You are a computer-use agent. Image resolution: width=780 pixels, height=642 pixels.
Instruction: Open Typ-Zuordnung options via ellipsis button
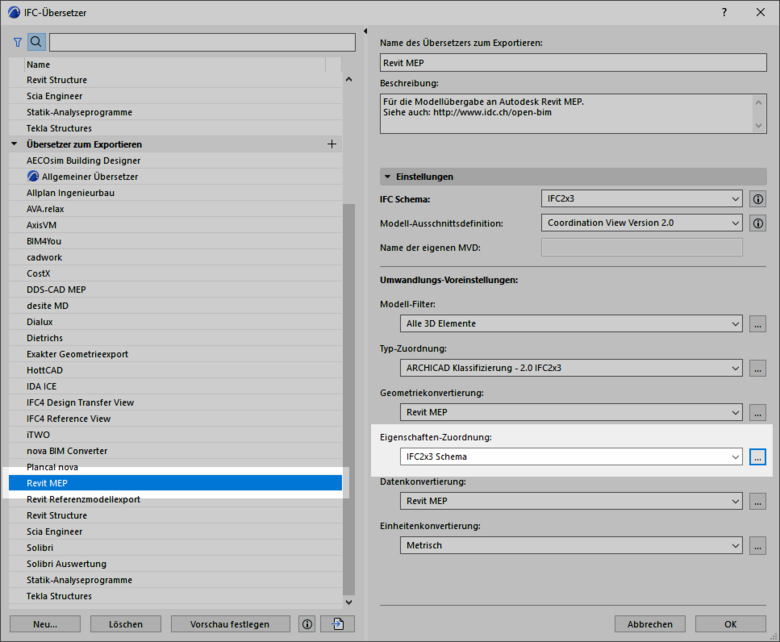(758, 368)
